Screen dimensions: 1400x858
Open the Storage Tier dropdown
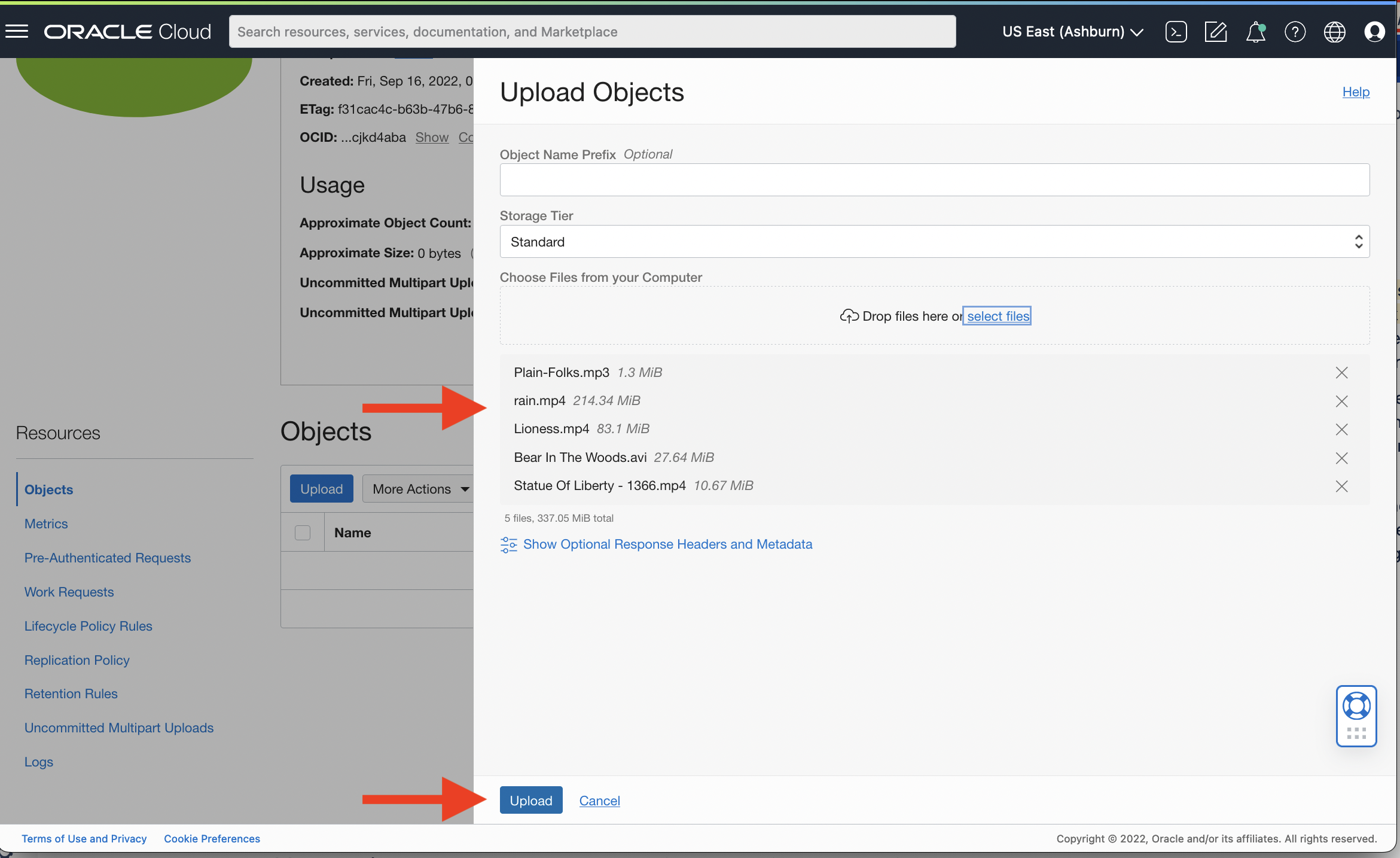click(x=934, y=242)
